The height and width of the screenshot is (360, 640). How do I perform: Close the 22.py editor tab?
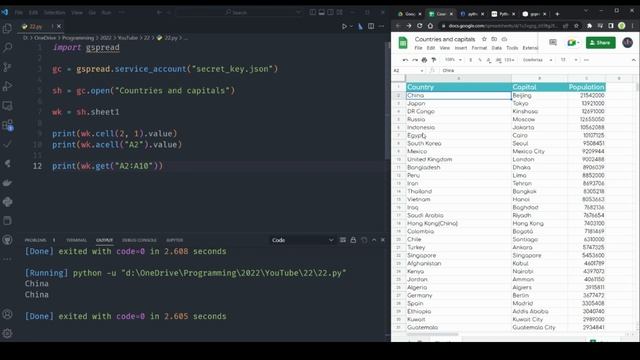tap(59, 27)
